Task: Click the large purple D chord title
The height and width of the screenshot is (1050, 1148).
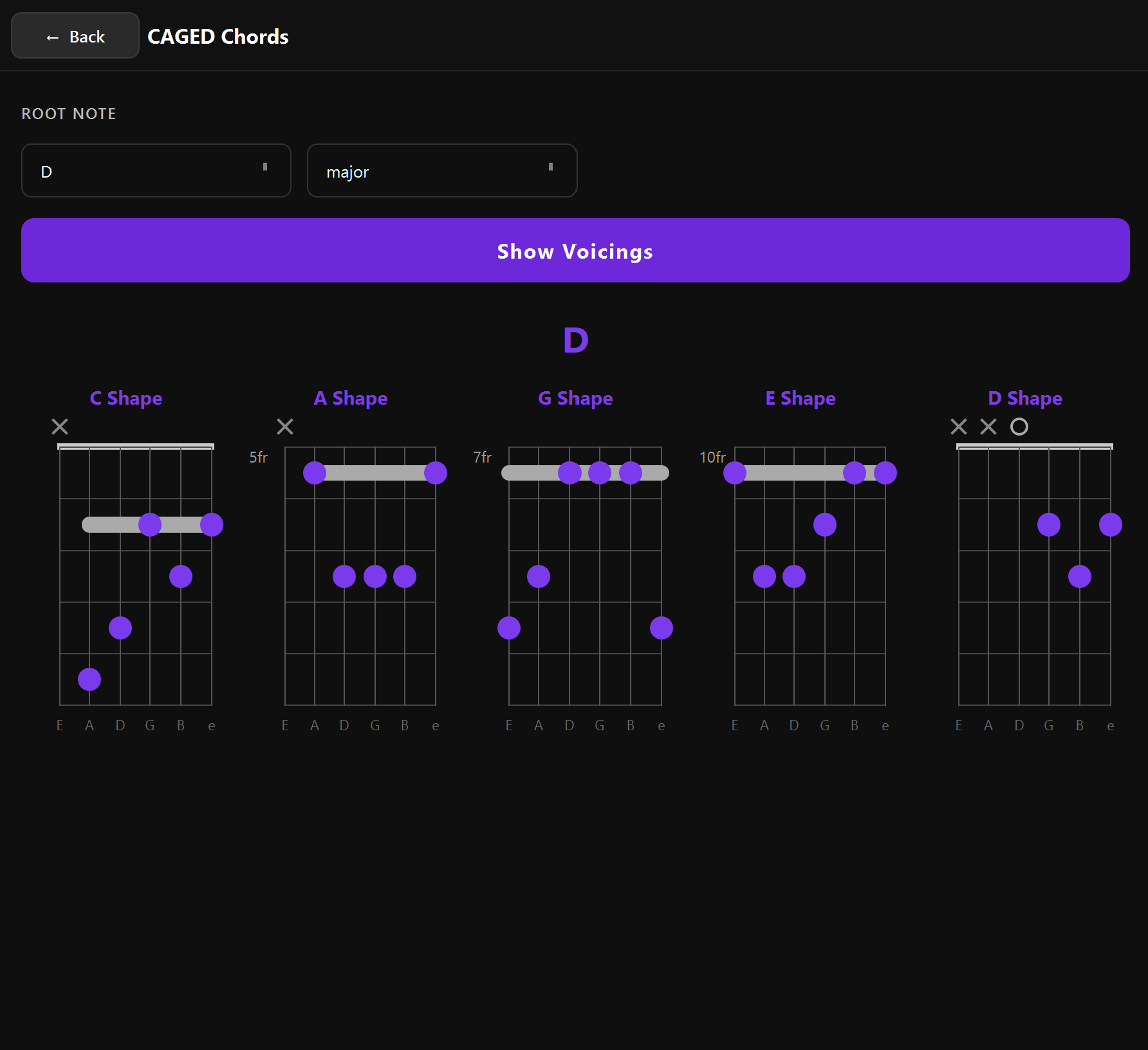Action: (x=575, y=340)
